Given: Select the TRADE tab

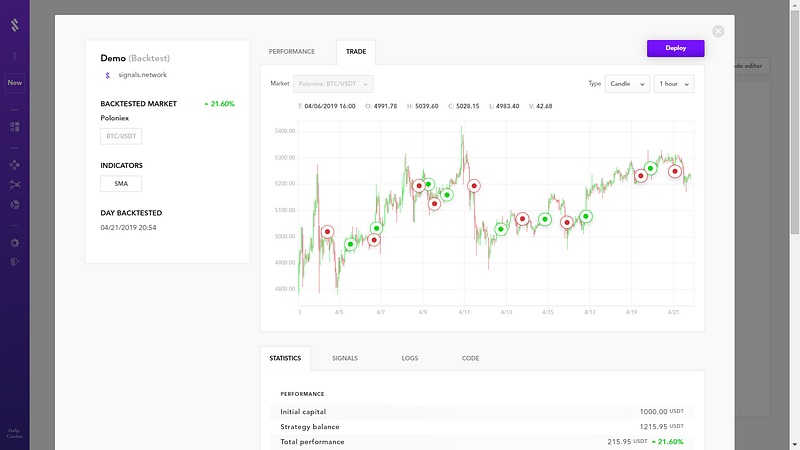Looking at the screenshot, I should point(356,52).
